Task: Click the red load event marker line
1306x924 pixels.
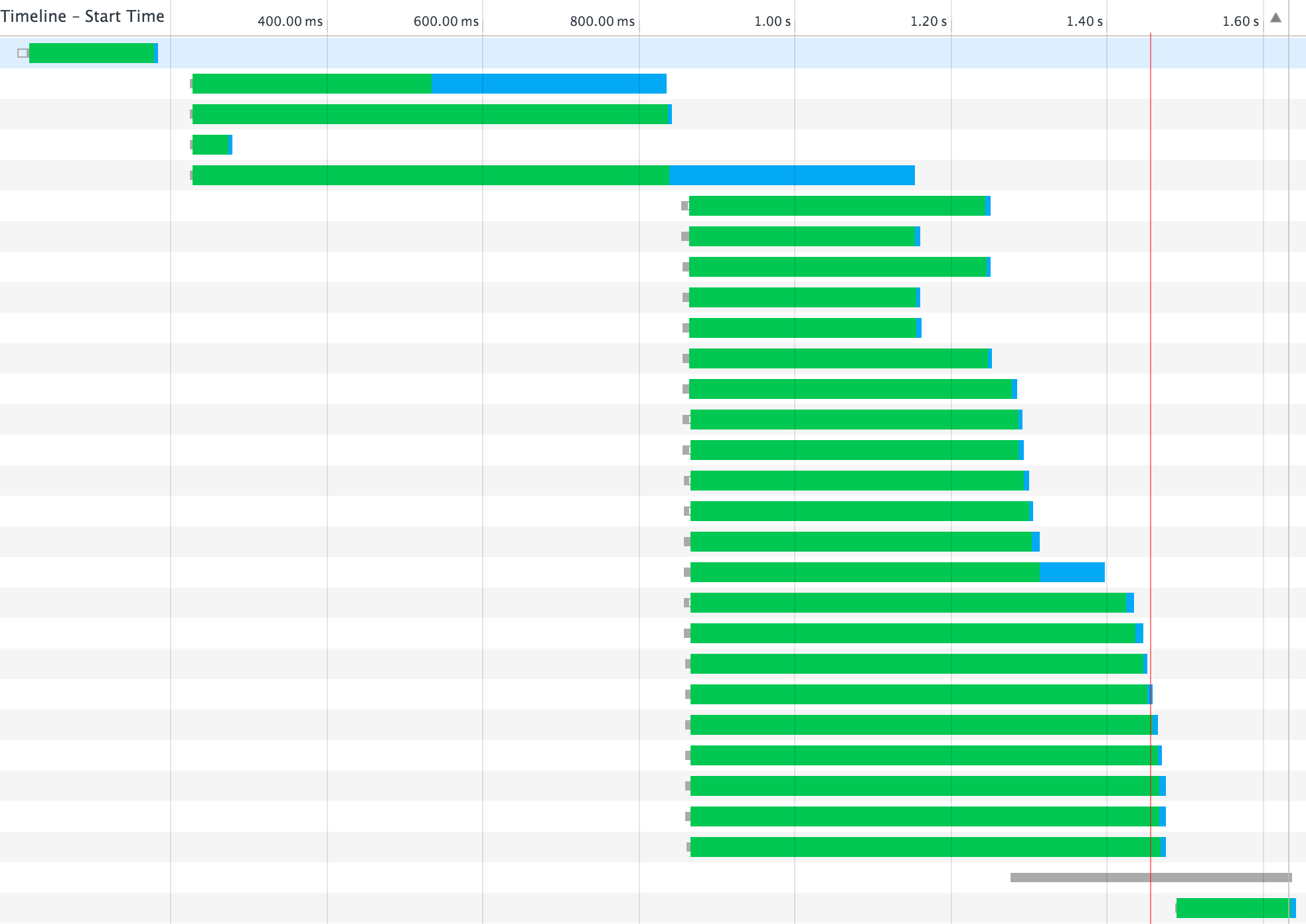Action: [1151, 478]
